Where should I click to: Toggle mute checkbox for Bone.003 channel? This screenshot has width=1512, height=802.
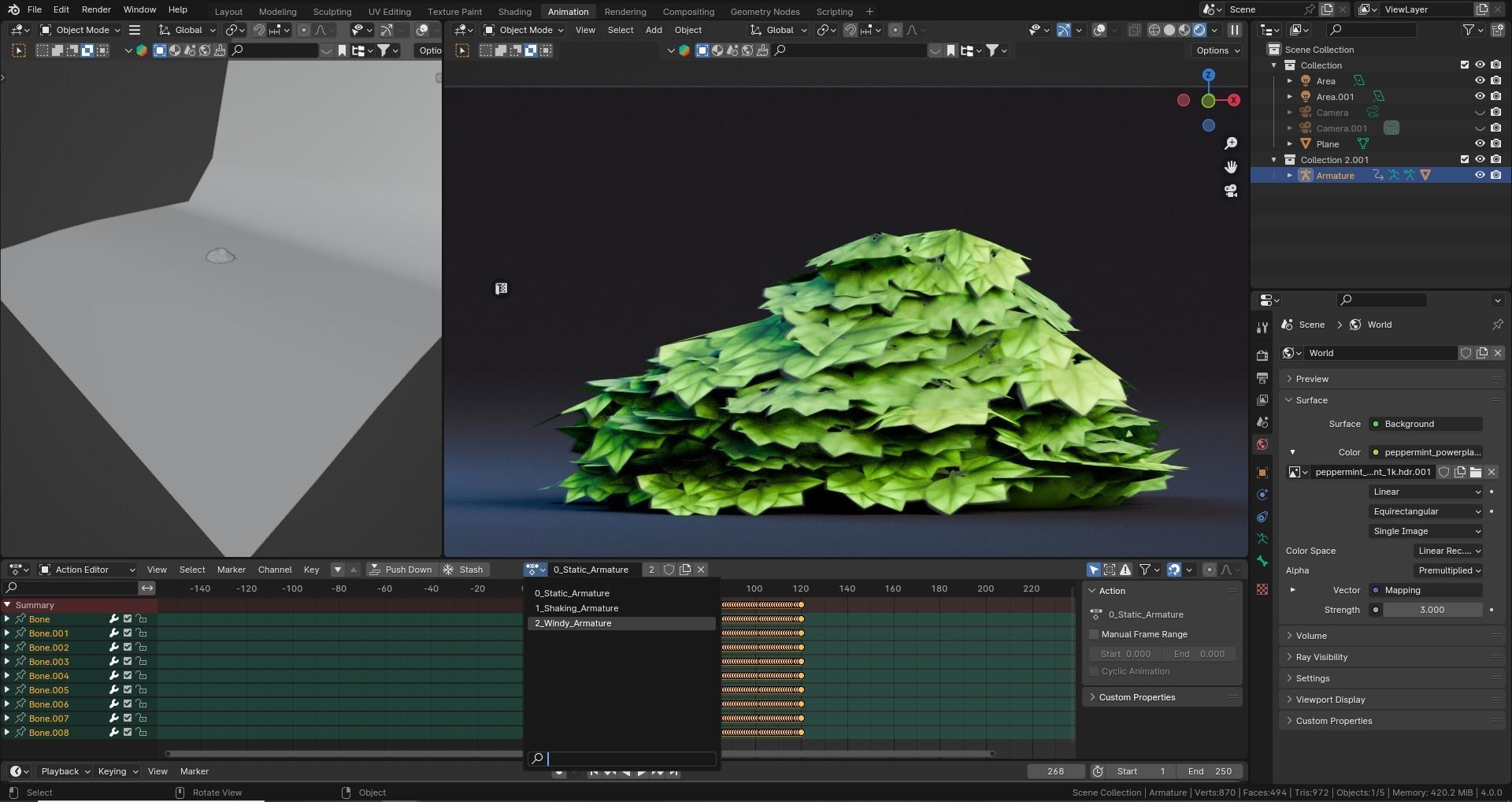coord(128,662)
